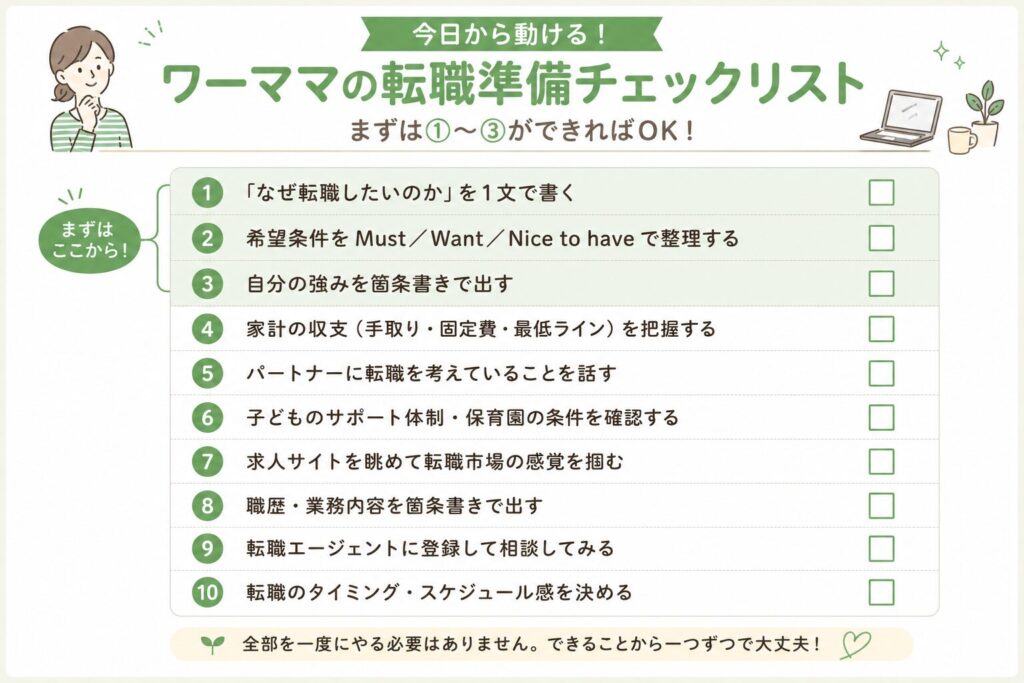
Task: Click the heart doodle icon
Action: pos(856,644)
